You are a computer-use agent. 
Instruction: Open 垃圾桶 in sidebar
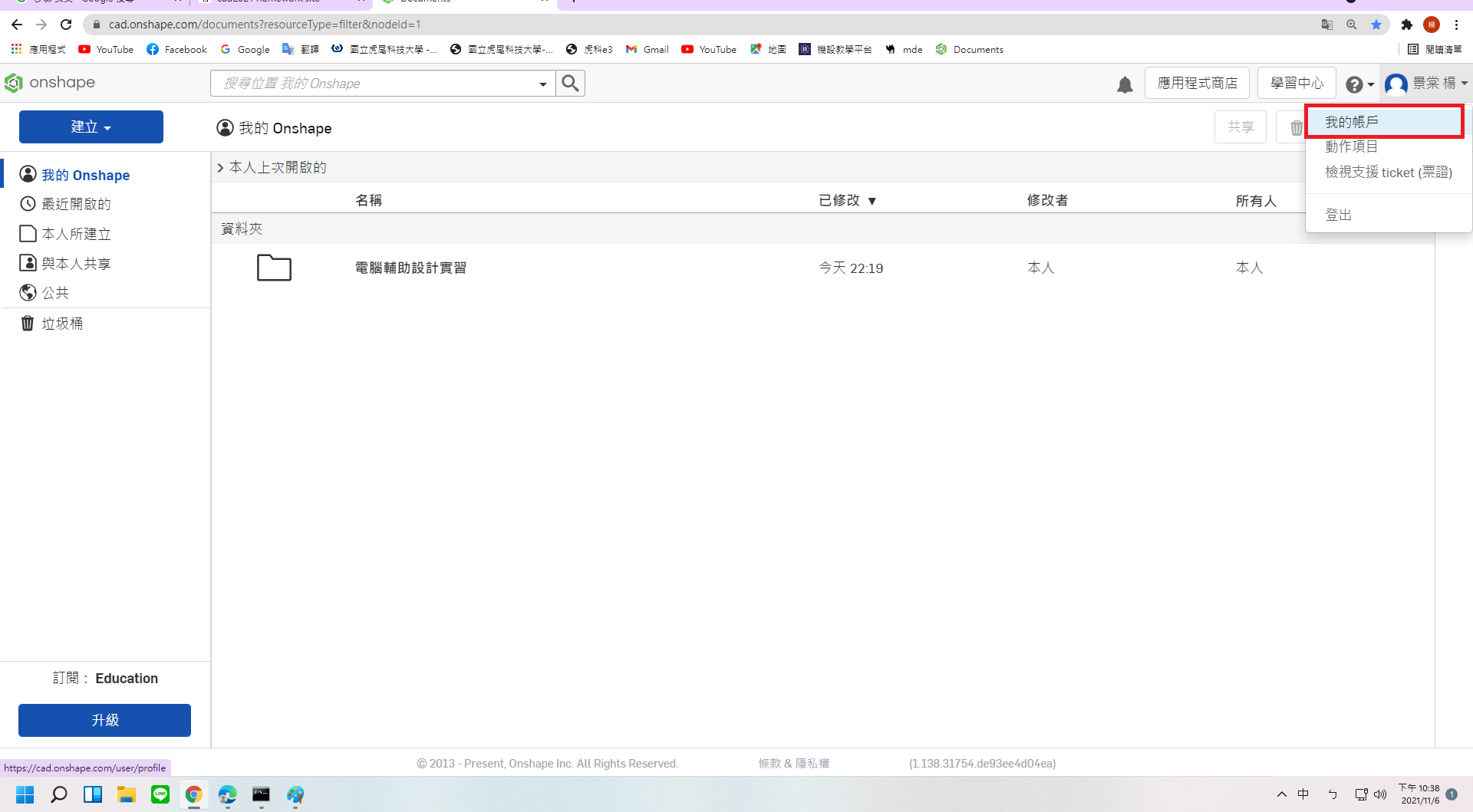click(x=51, y=324)
